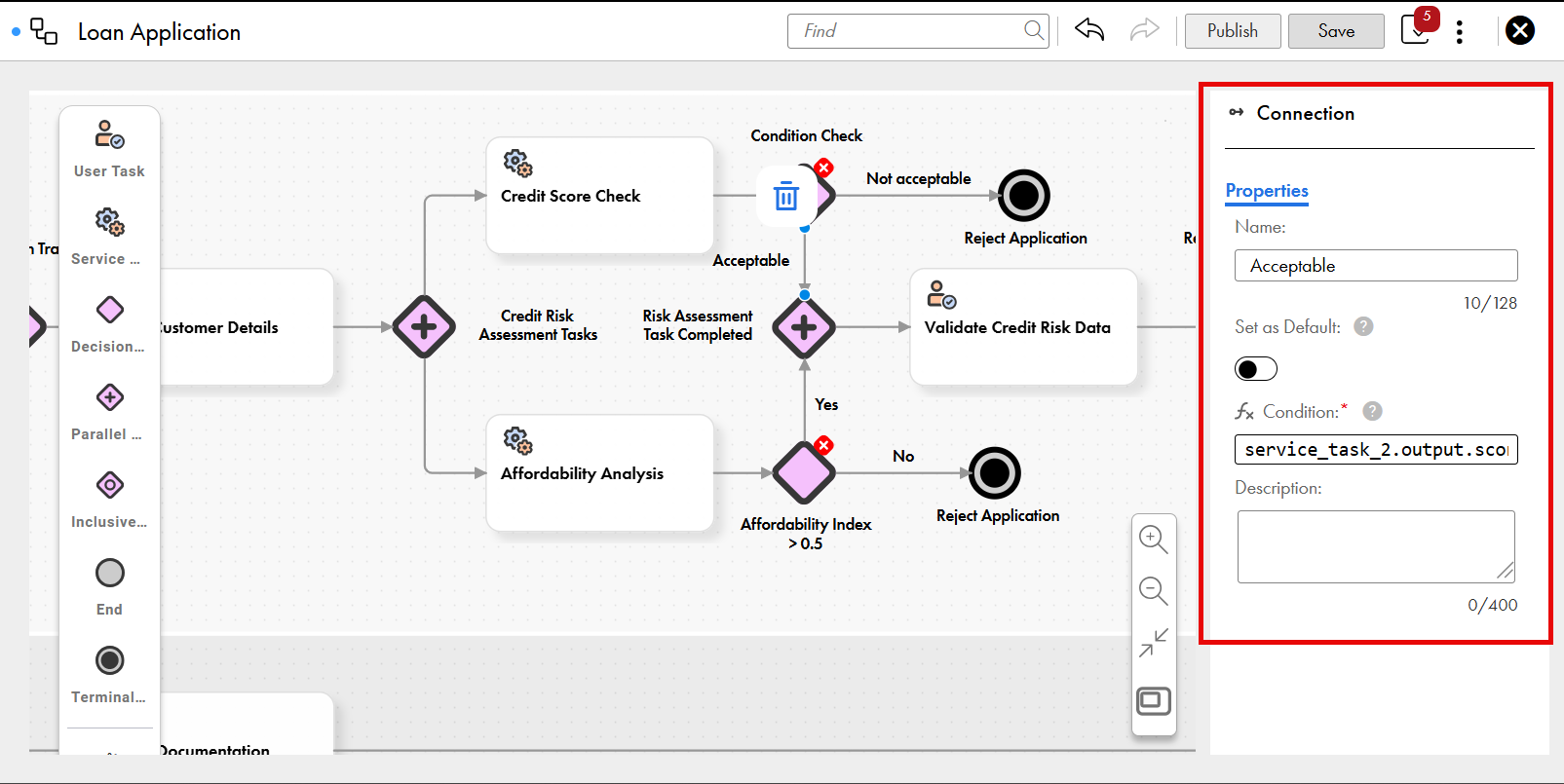The image size is (1564, 784).
Task: Select the terminal event above the lower Reject Application label
Action: (x=995, y=473)
